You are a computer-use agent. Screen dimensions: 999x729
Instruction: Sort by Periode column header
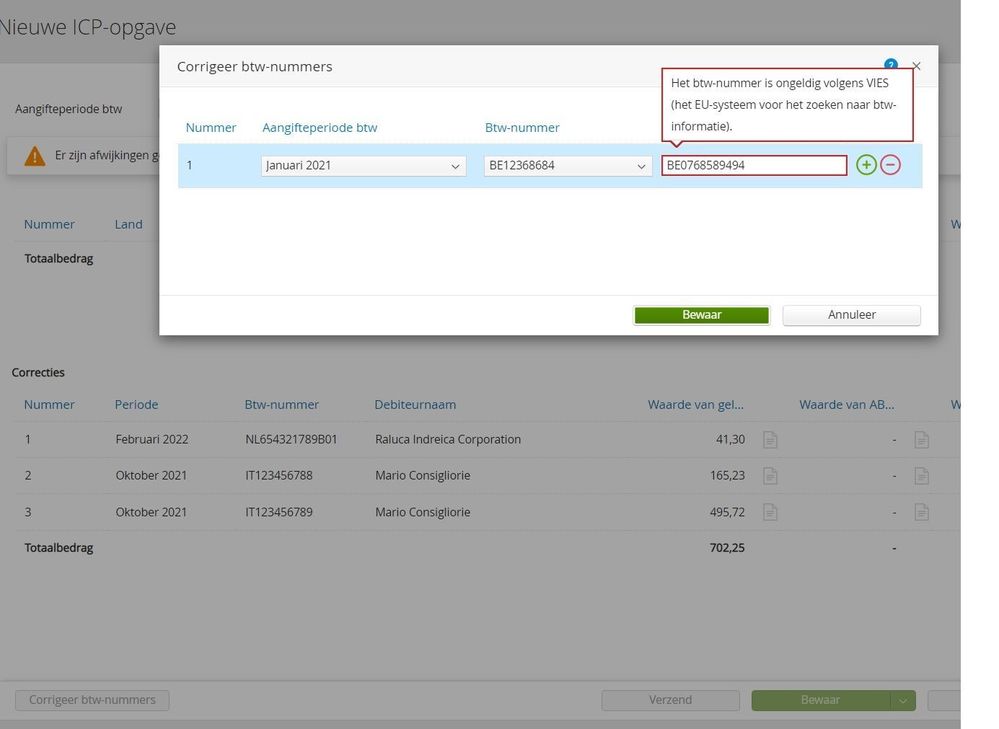(x=136, y=405)
